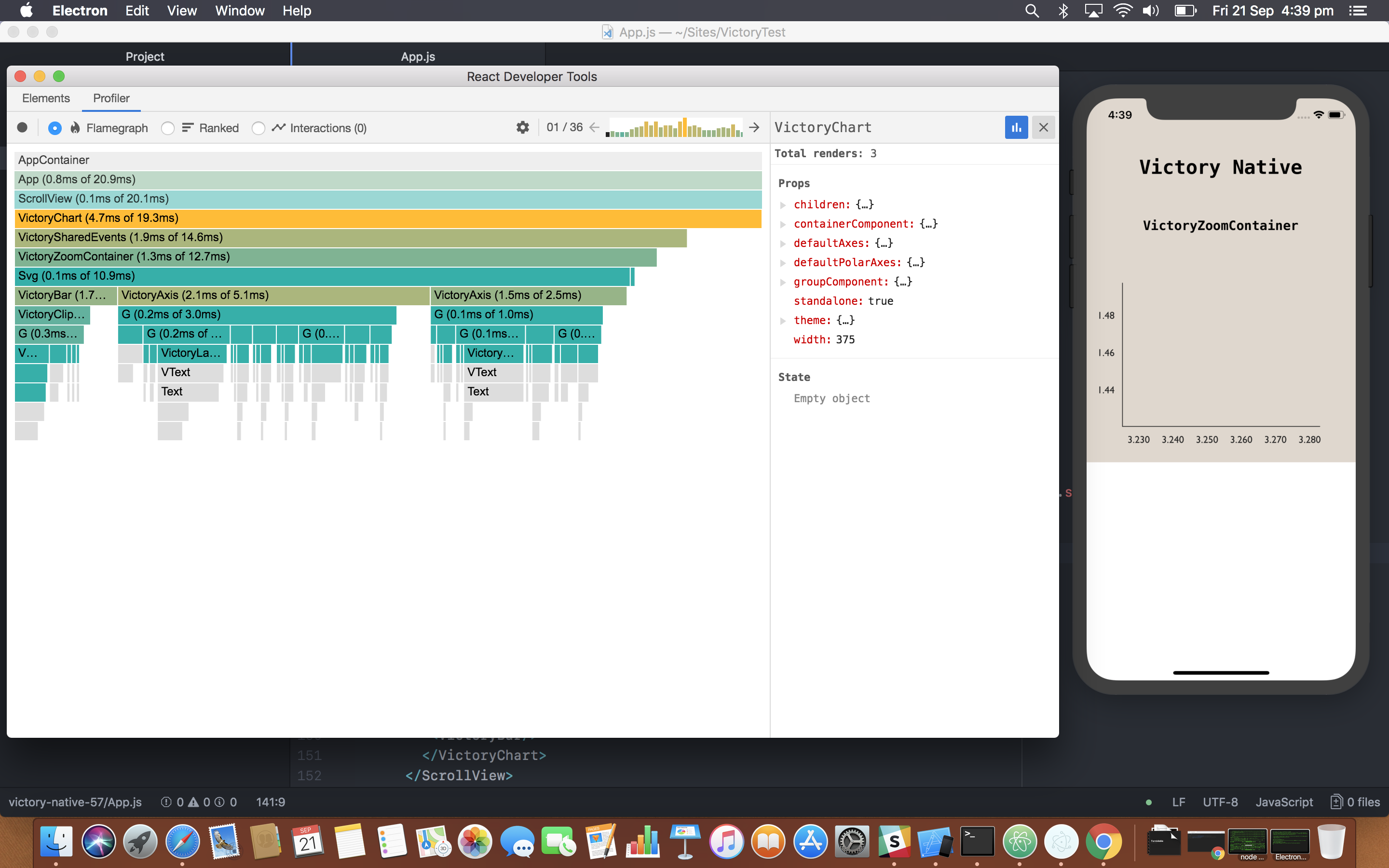Launch Siri from the Dock
Viewport: 1389px width, 868px height.
coord(99,841)
